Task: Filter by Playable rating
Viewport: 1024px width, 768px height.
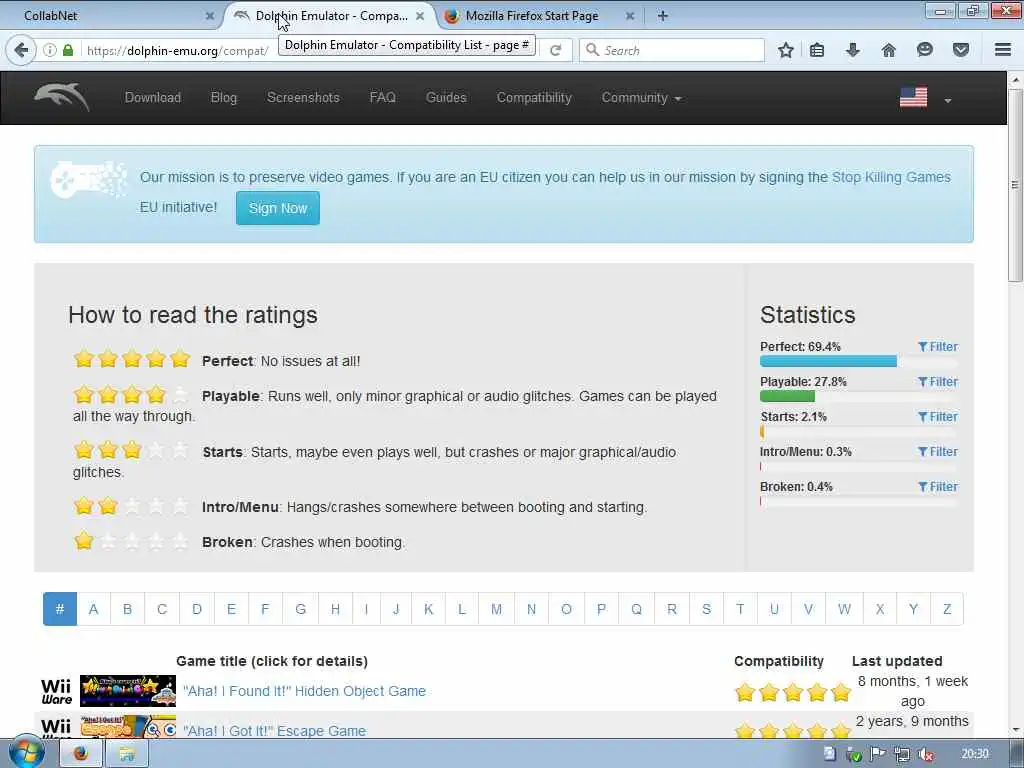Action: click(x=938, y=382)
